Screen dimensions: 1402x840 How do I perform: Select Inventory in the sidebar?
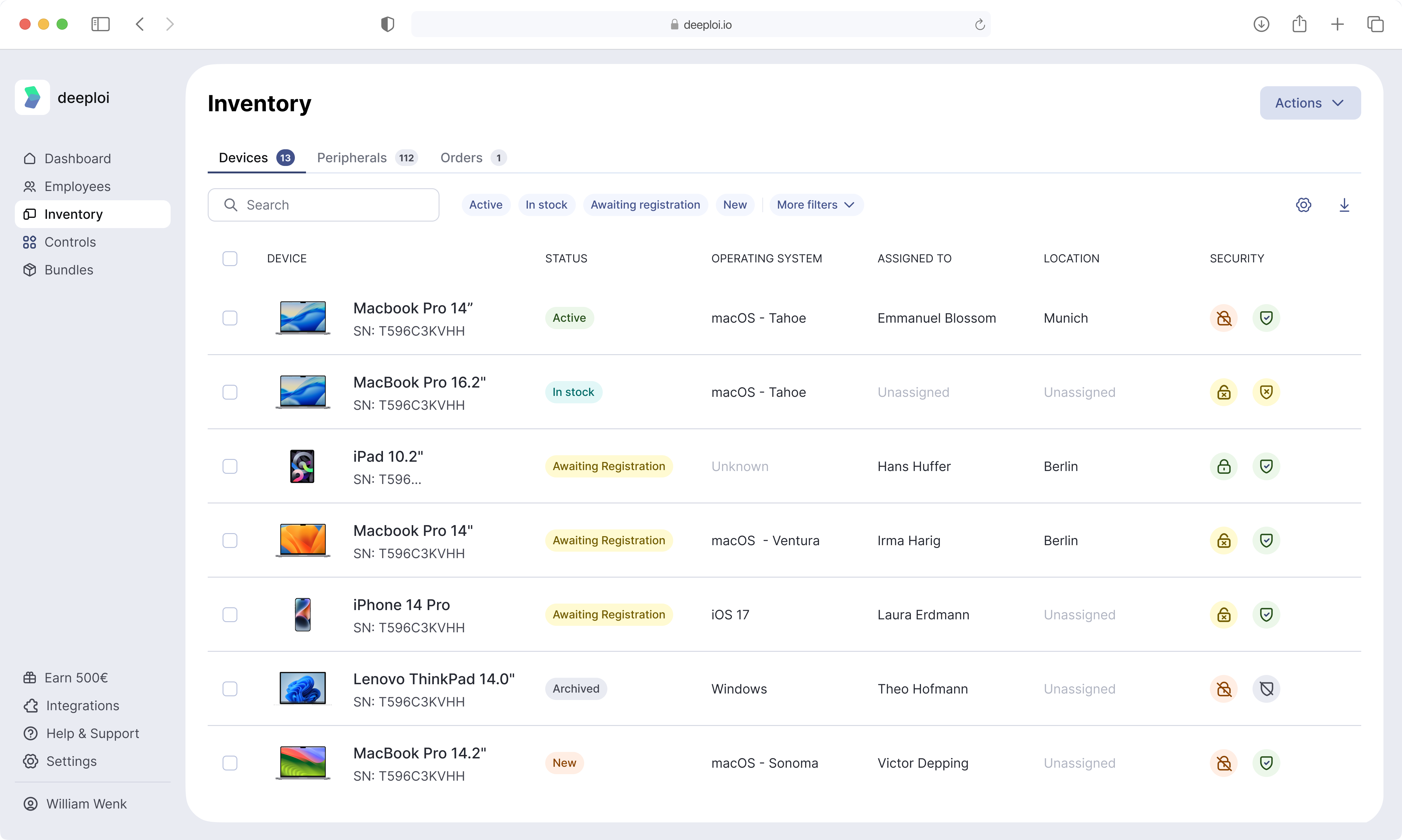(x=93, y=214)
